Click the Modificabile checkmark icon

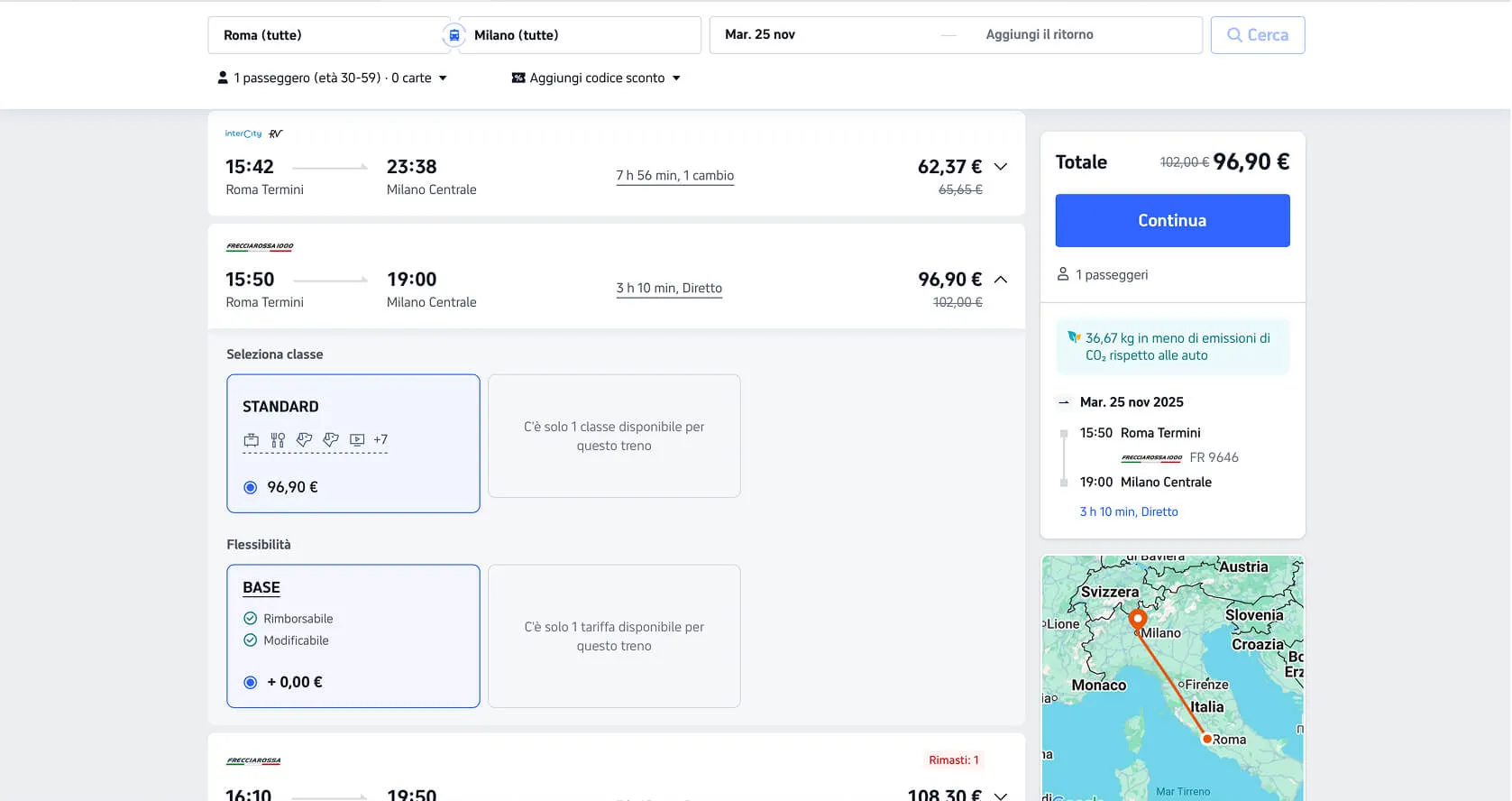251,640
